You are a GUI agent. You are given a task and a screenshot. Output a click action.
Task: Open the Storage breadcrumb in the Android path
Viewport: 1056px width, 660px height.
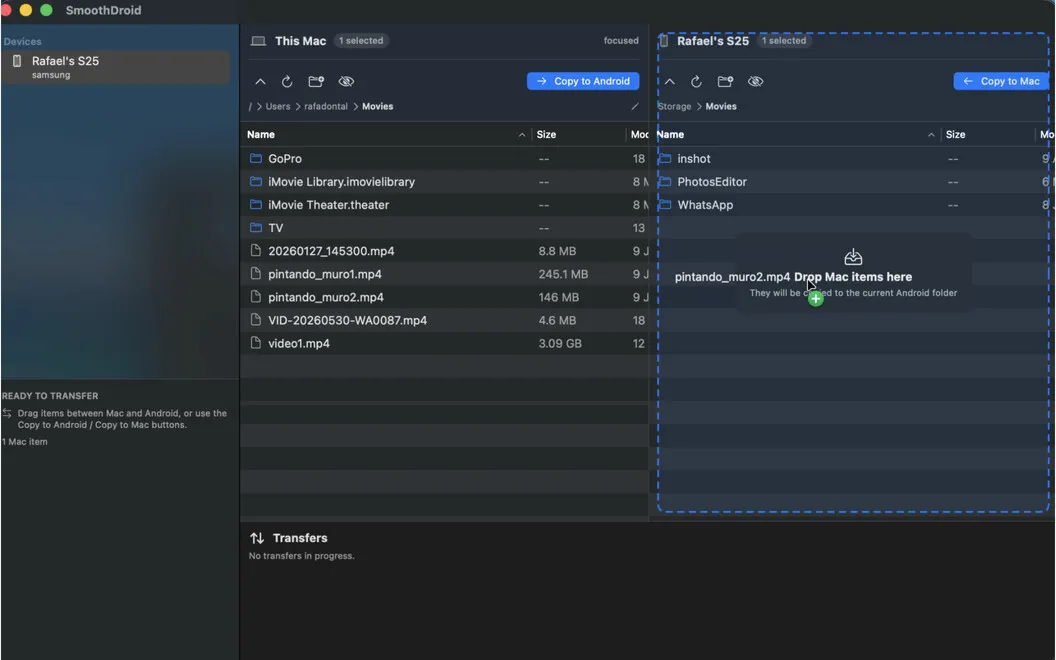click(x=674, y=106)
